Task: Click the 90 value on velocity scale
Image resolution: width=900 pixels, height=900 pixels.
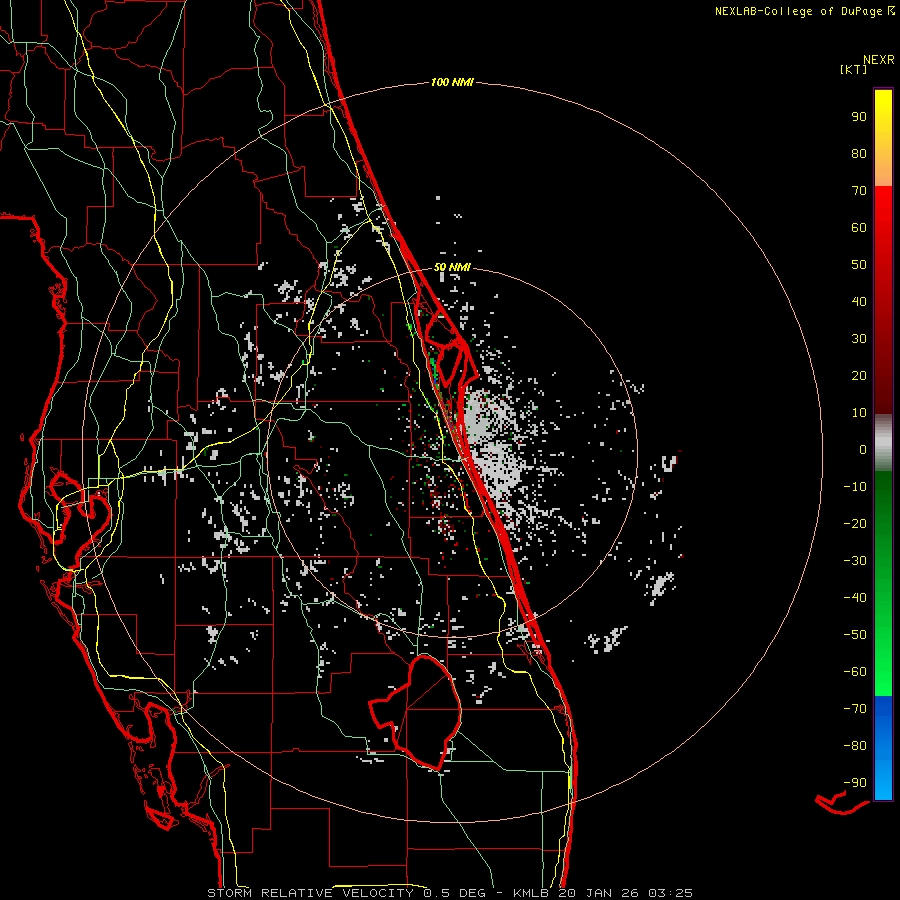Action: click(859, 117)
